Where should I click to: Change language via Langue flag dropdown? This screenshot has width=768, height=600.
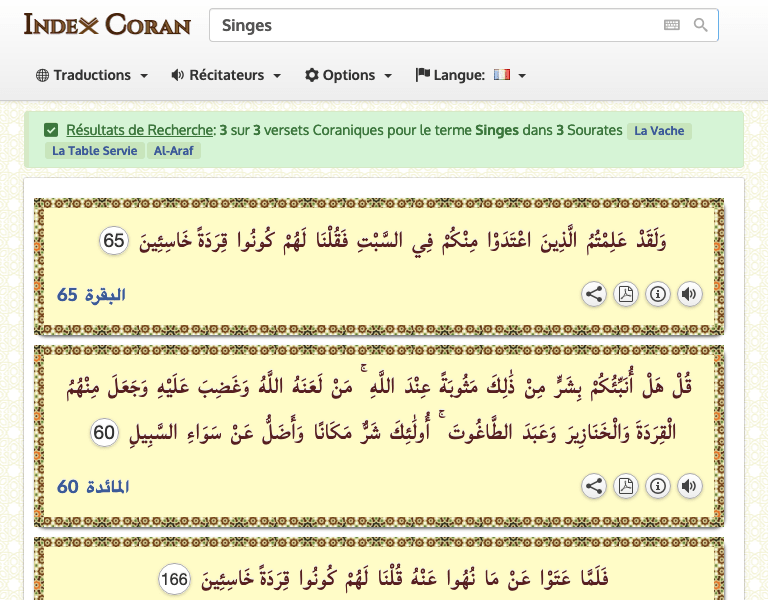point(471,75)
